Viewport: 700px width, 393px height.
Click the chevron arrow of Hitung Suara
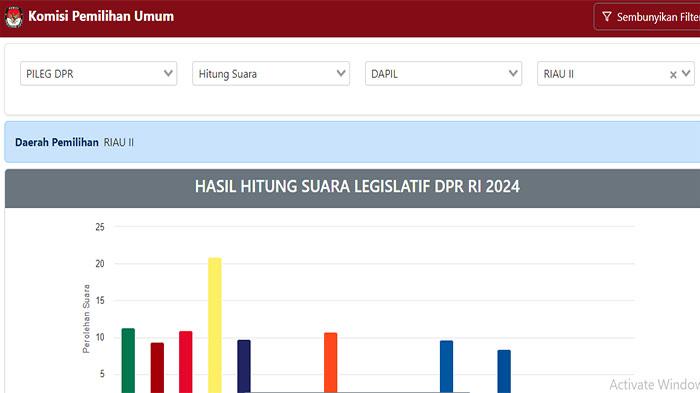point(341,73)
